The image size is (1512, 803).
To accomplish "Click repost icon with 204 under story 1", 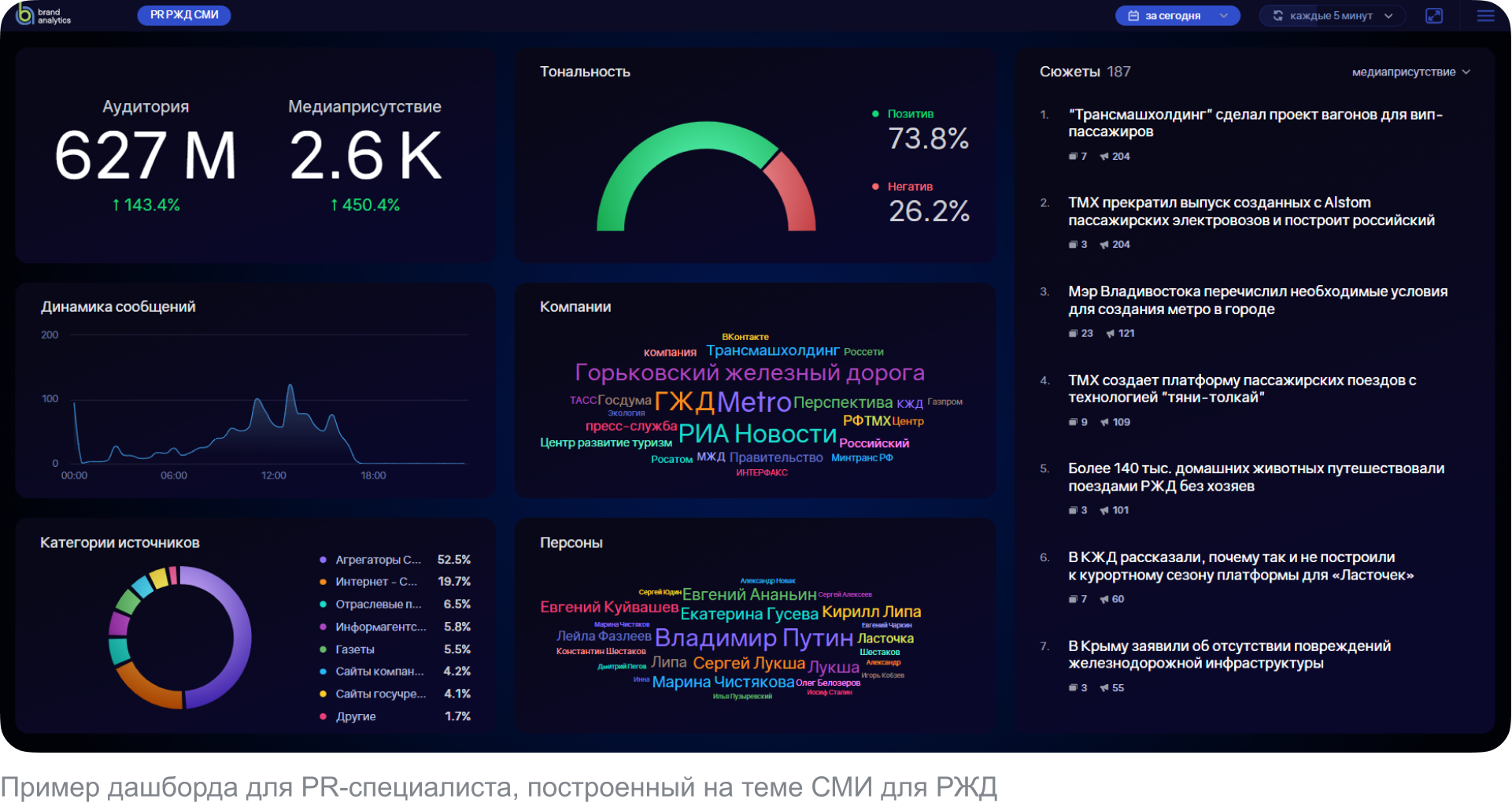I will [x=1104, y=156].
